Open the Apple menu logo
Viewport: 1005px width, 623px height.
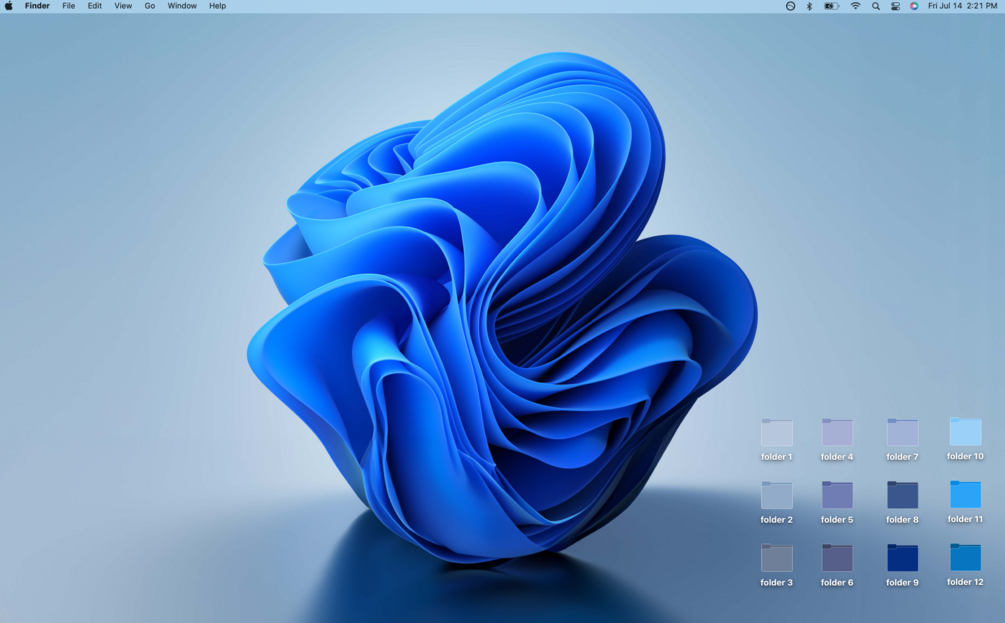(8, 6)
